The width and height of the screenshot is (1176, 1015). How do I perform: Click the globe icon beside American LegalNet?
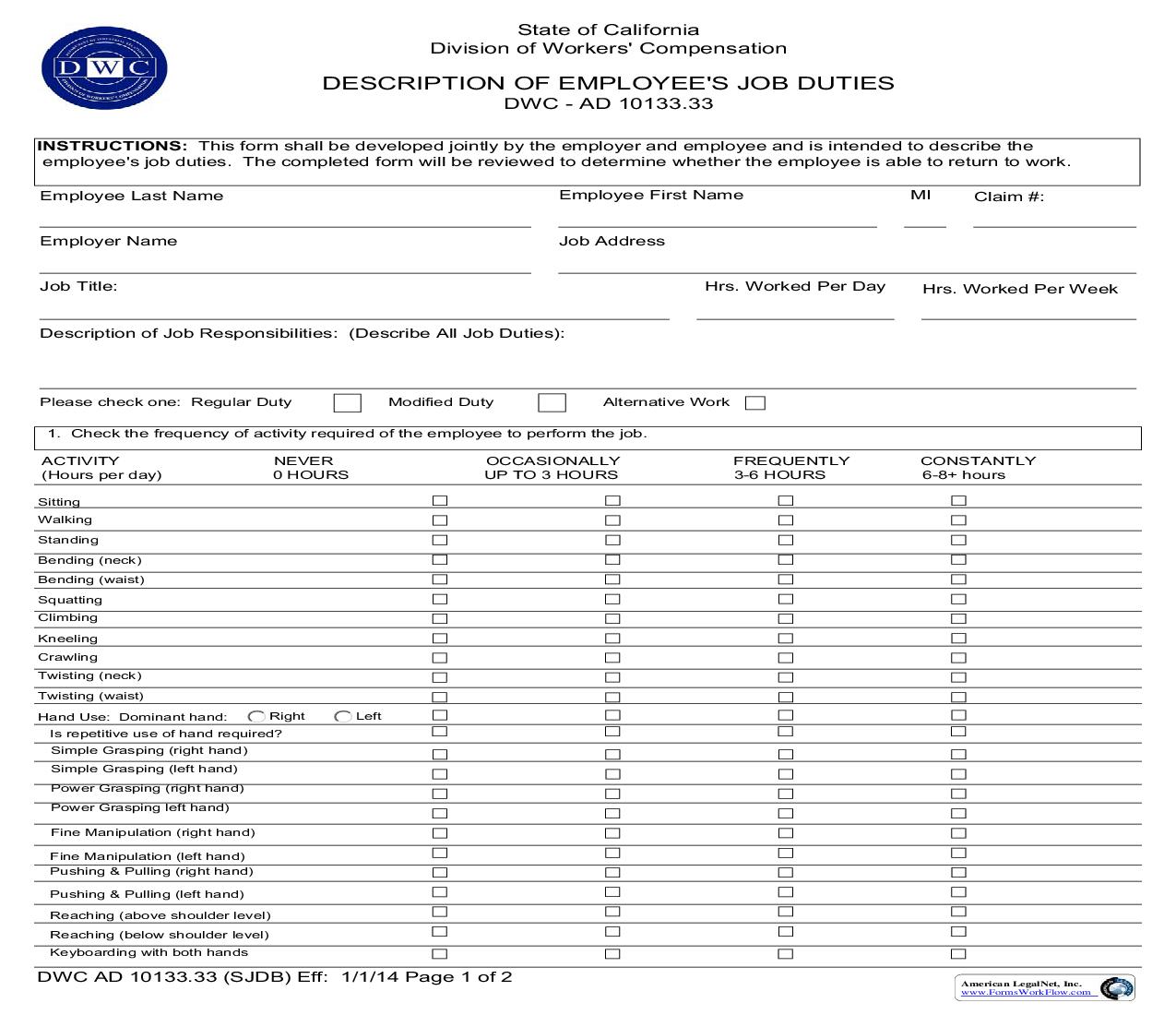(1117, 988)
